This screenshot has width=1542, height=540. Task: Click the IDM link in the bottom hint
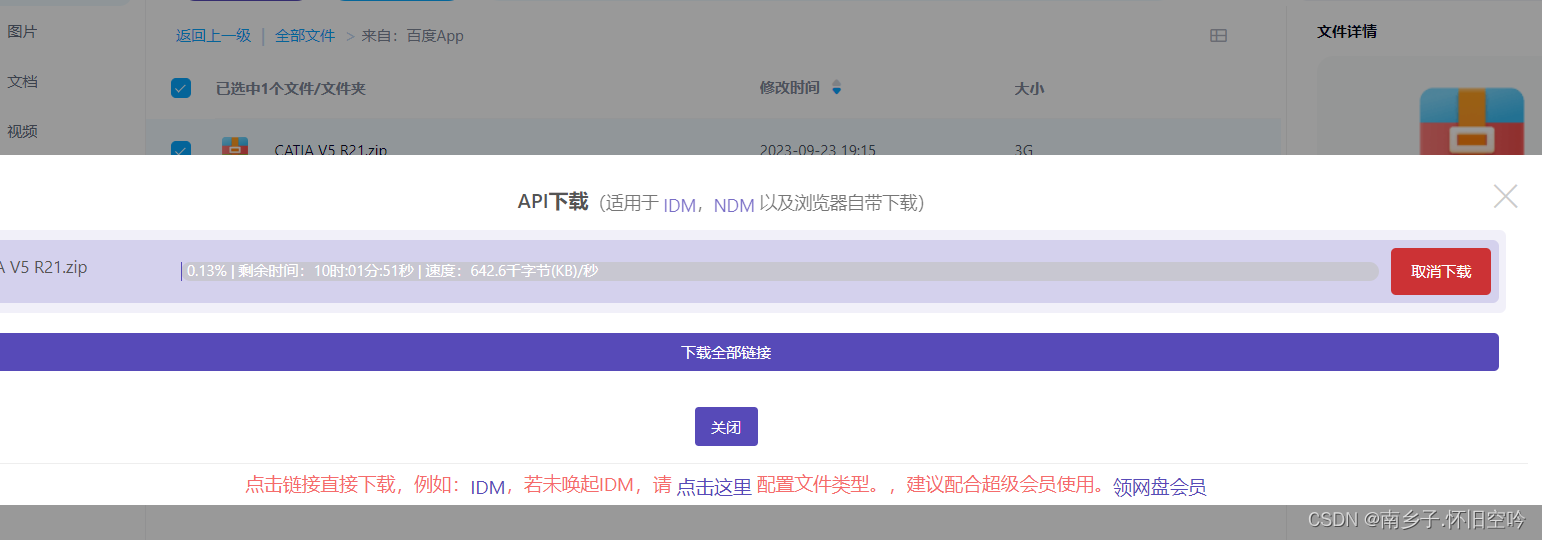[488, 487]
